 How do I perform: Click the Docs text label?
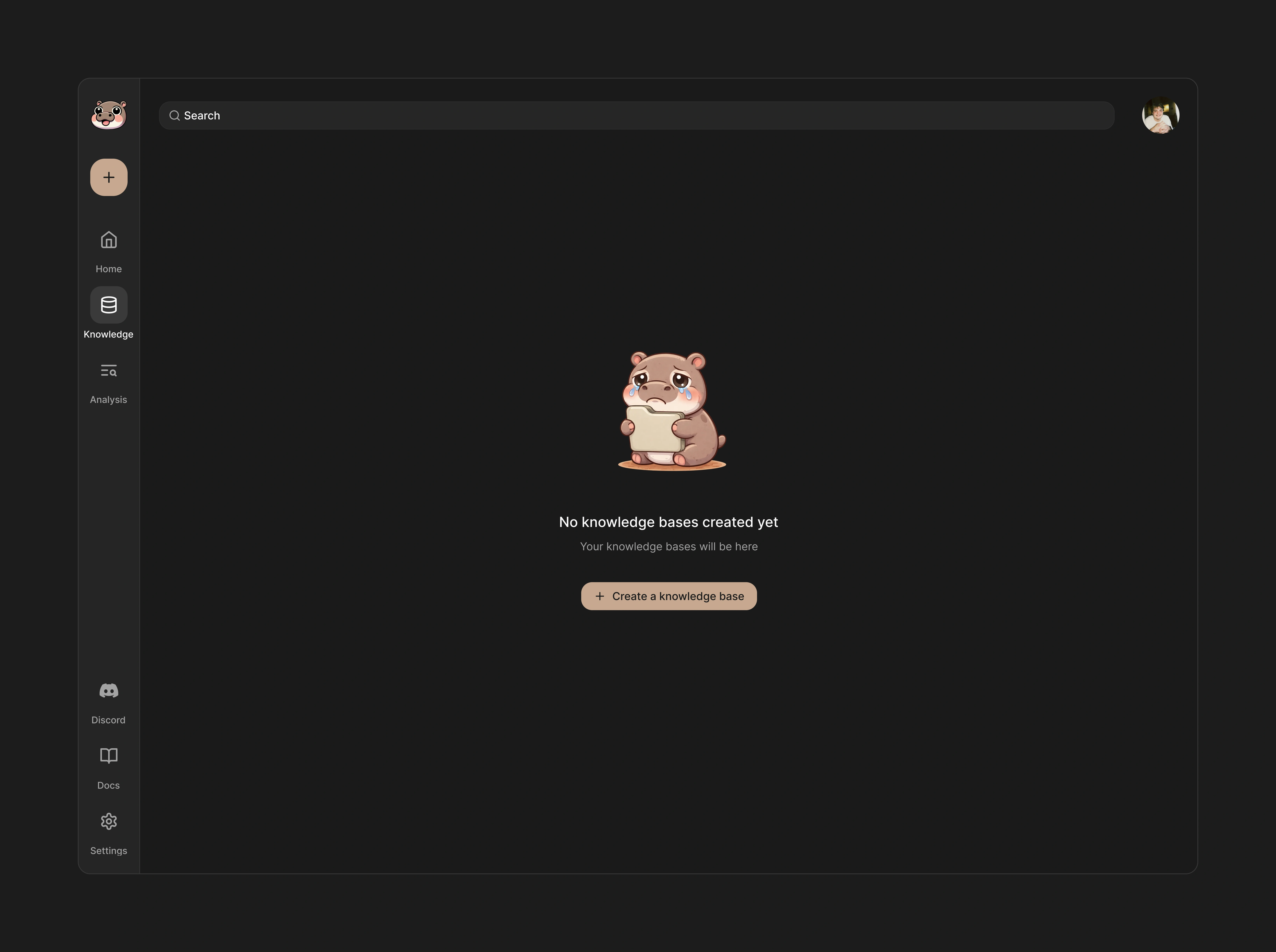(108, 785)
